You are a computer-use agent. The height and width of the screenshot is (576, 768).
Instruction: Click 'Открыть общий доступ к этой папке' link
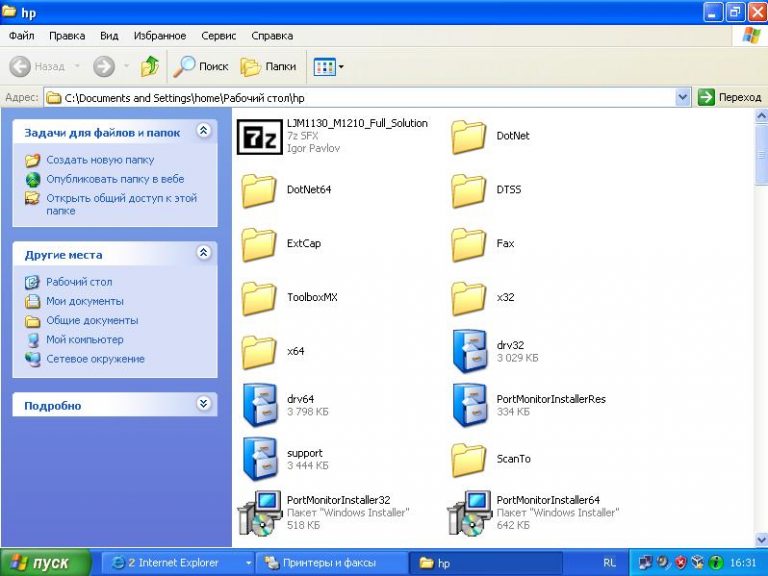[x=121, y=204]
